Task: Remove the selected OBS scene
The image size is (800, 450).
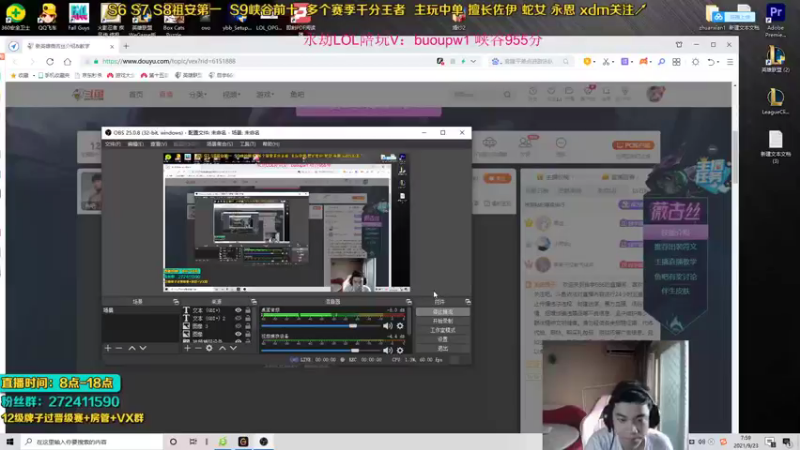Action: pos(119,348)
